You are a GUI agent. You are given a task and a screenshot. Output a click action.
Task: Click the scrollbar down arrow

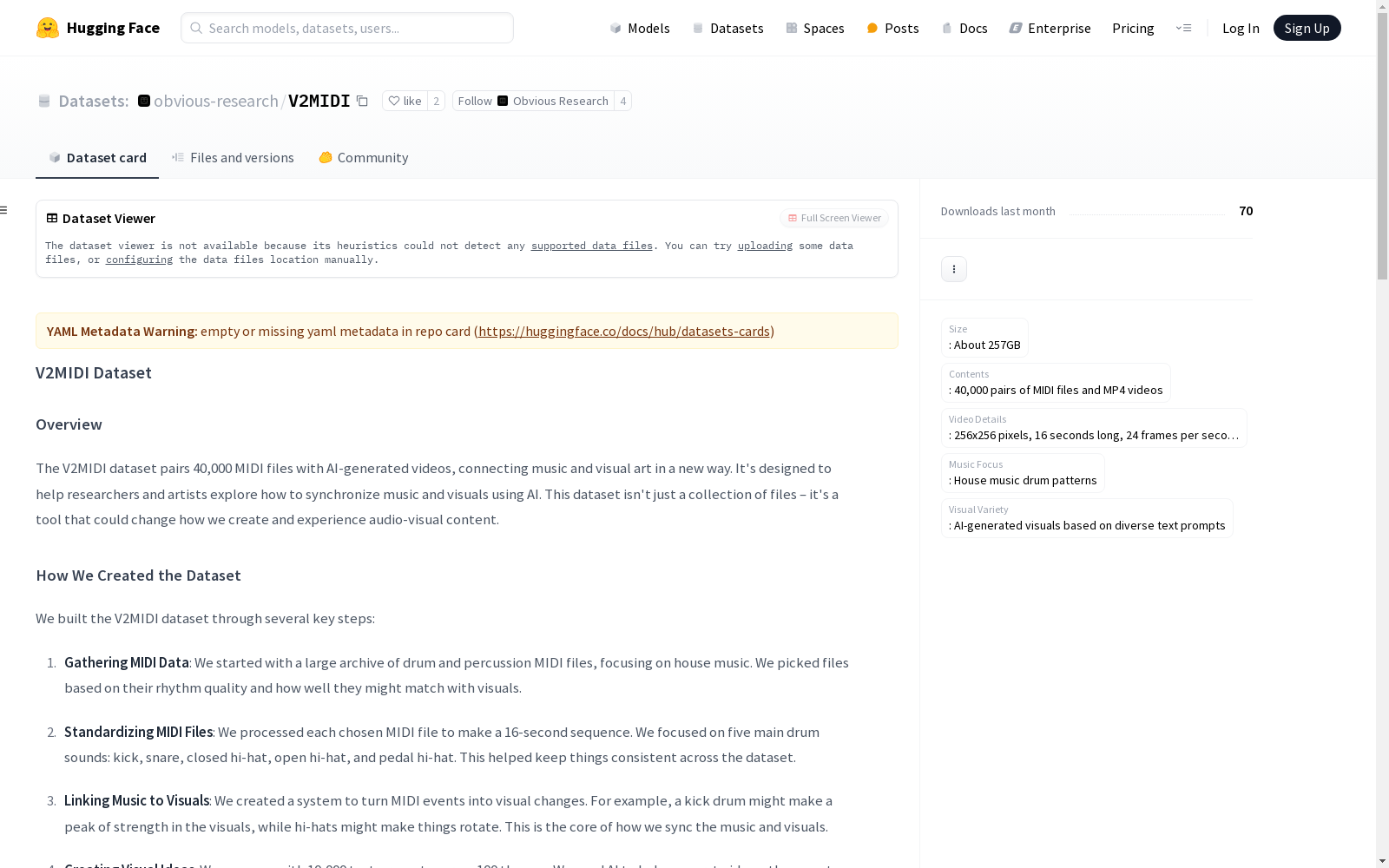pos(1382,861)
